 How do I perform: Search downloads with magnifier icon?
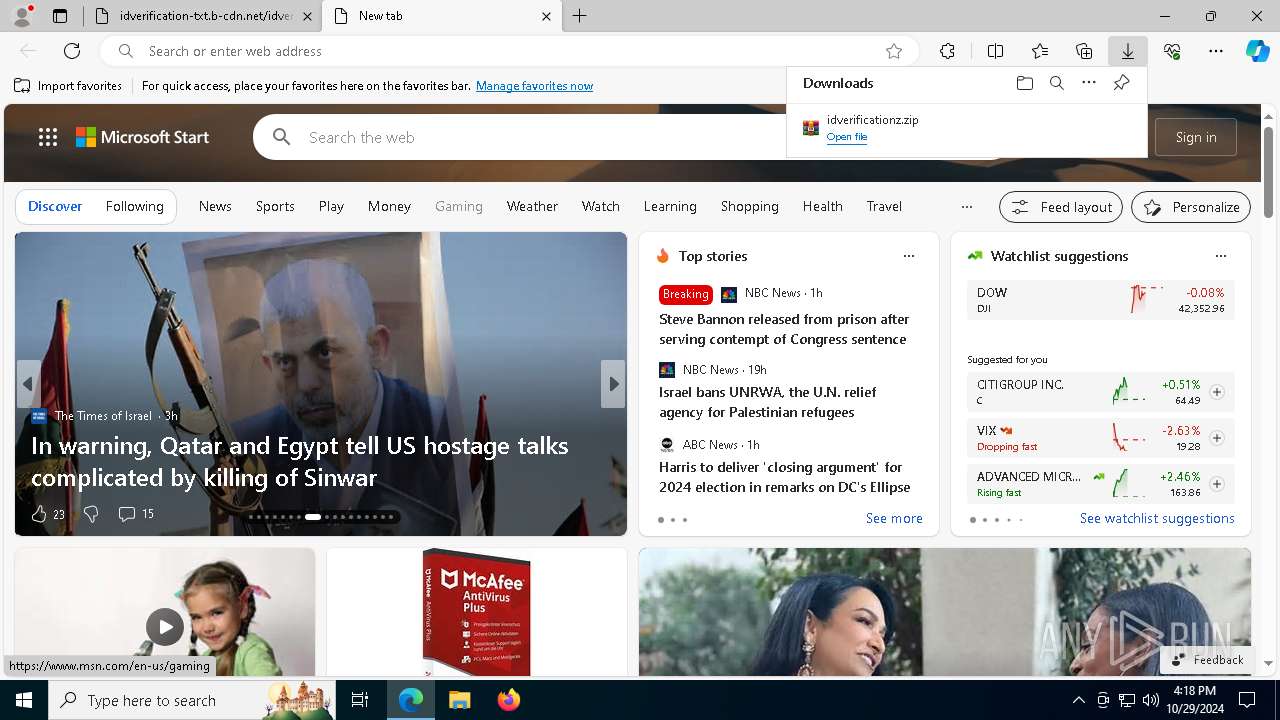(x=1056, y=83)
